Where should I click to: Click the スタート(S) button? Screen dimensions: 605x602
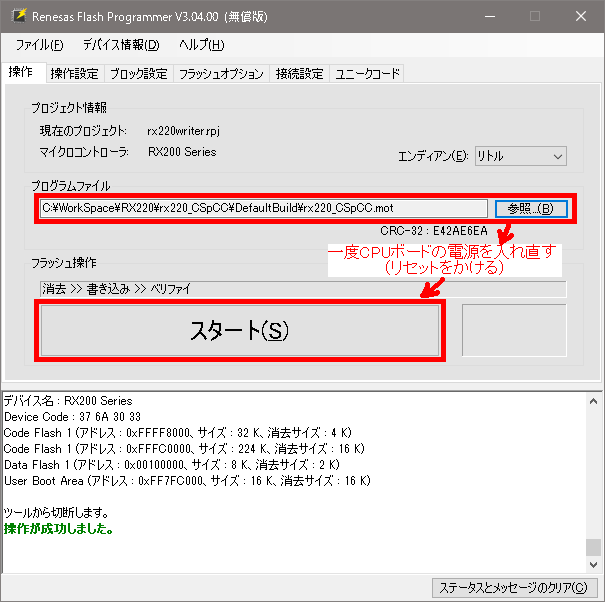tap(240, 330)
